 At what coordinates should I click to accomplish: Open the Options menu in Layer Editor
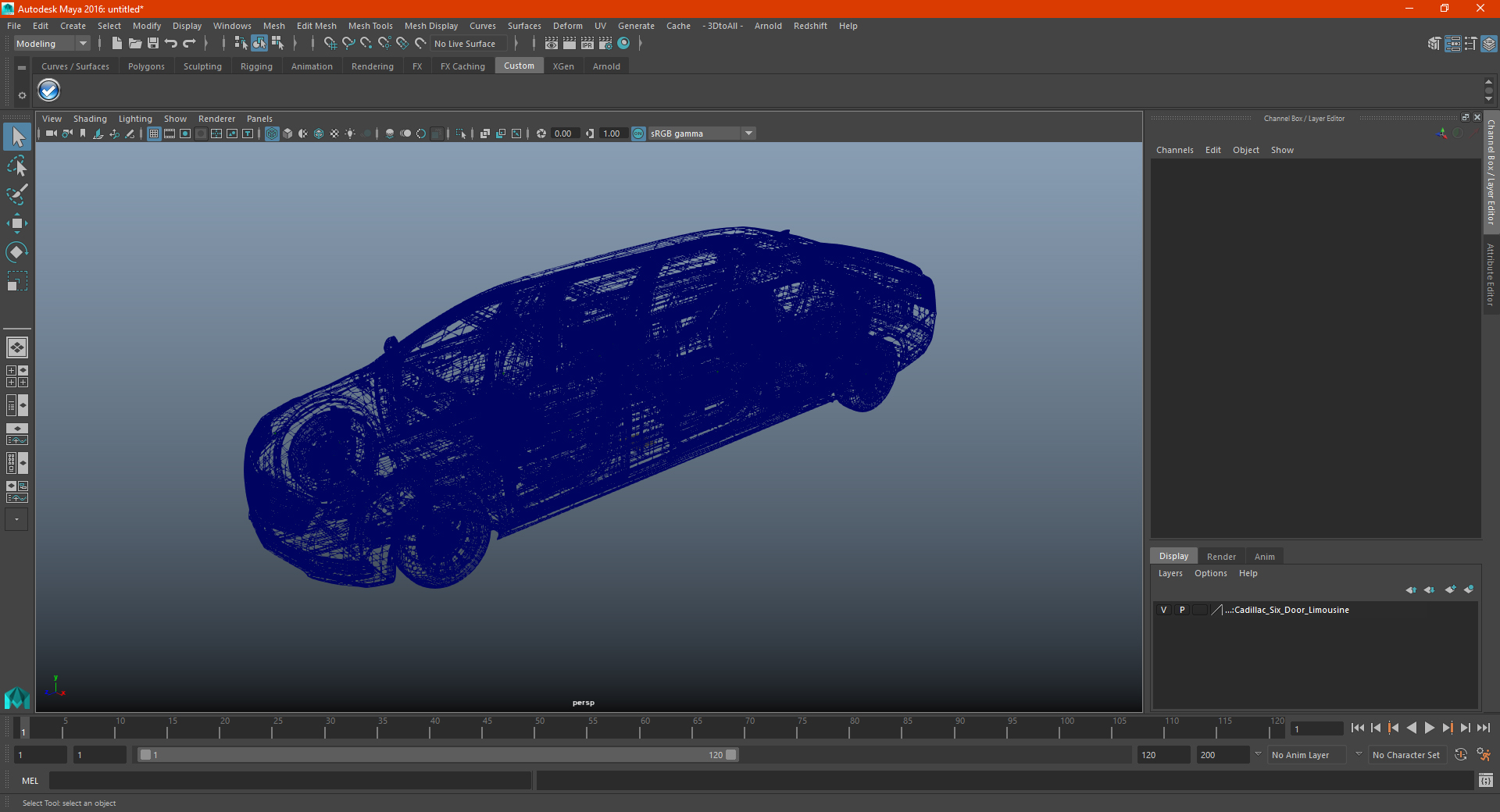point(1210,573)
